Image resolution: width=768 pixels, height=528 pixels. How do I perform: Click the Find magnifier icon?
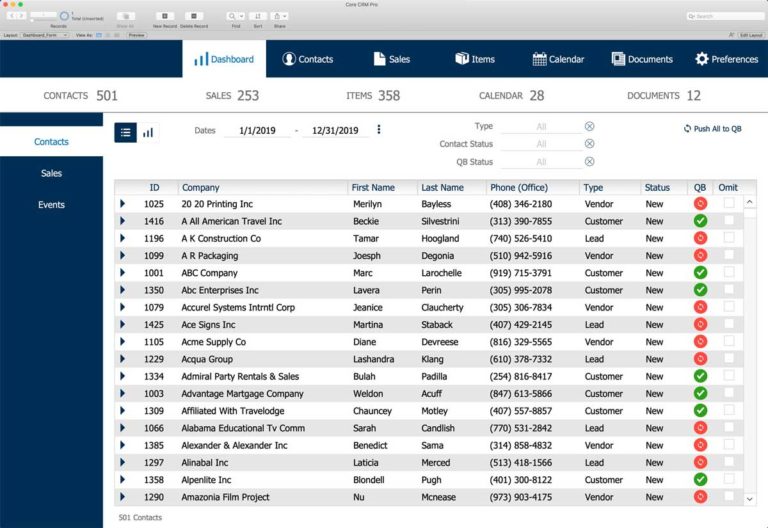232,16
